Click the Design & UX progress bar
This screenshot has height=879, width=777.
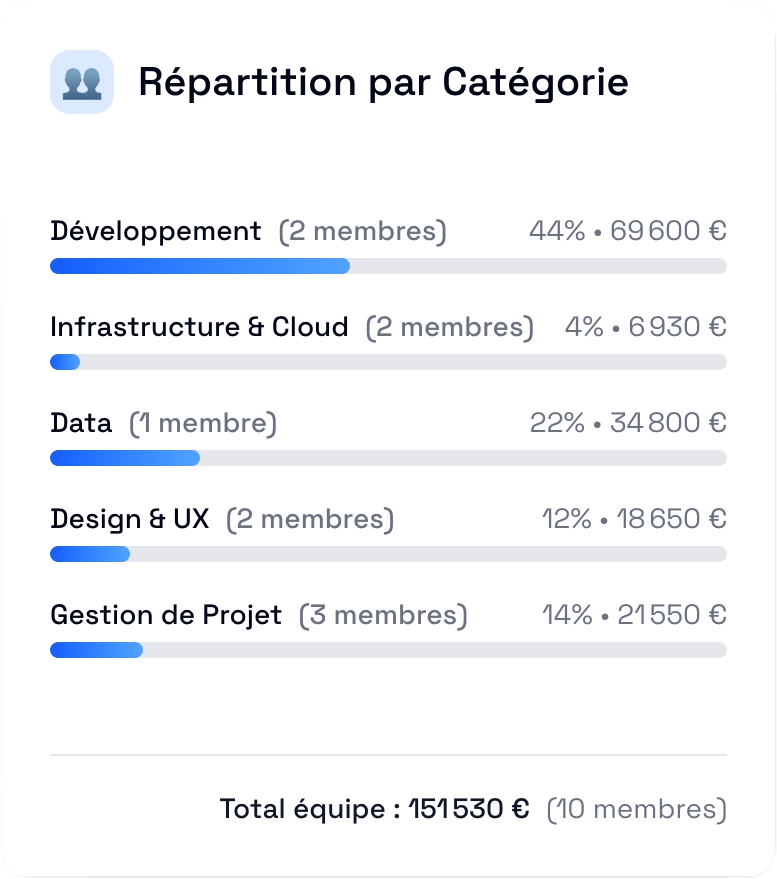388,554
